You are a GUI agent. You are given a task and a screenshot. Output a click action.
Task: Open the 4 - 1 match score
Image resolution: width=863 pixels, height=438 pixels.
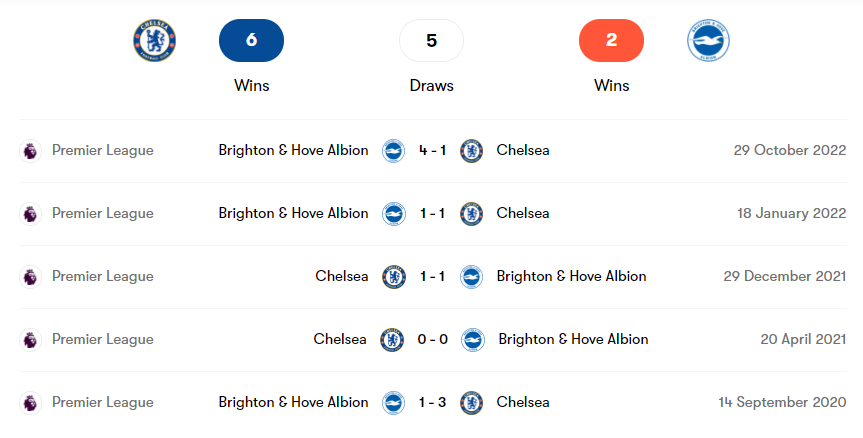pos(432,151)
